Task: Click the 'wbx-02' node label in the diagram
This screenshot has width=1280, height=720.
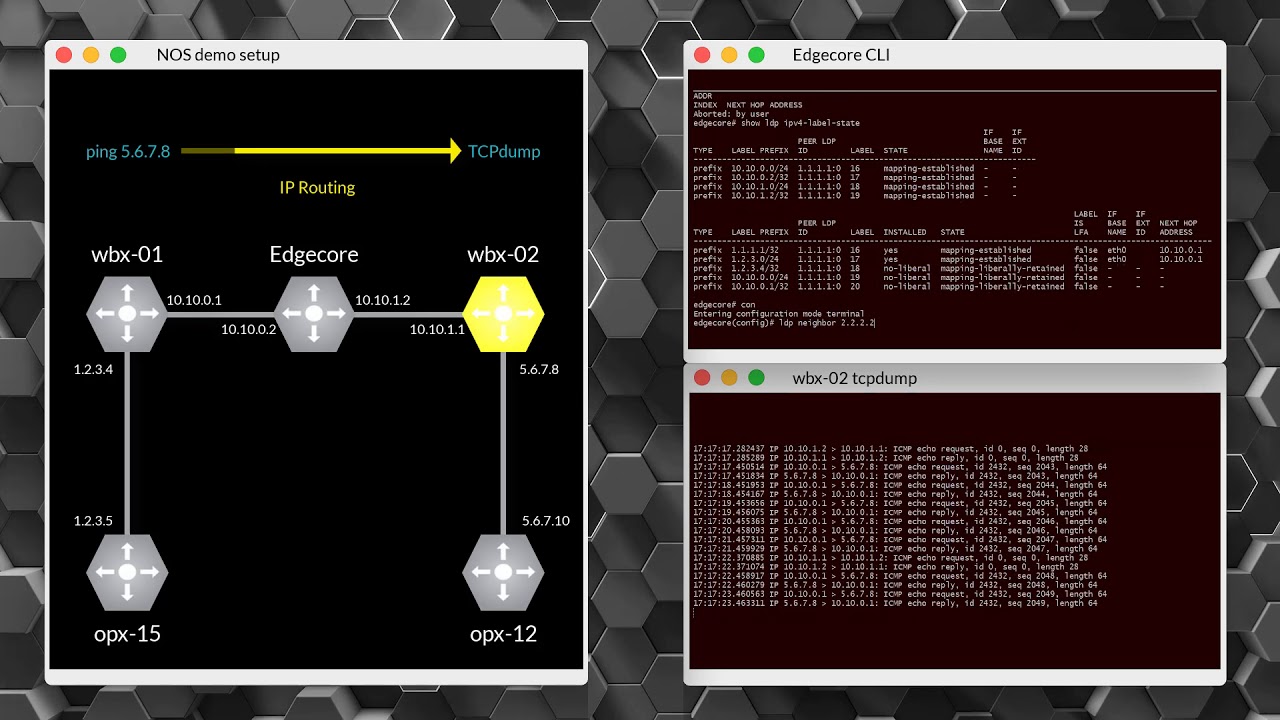Action: click(x=503, y=254)
